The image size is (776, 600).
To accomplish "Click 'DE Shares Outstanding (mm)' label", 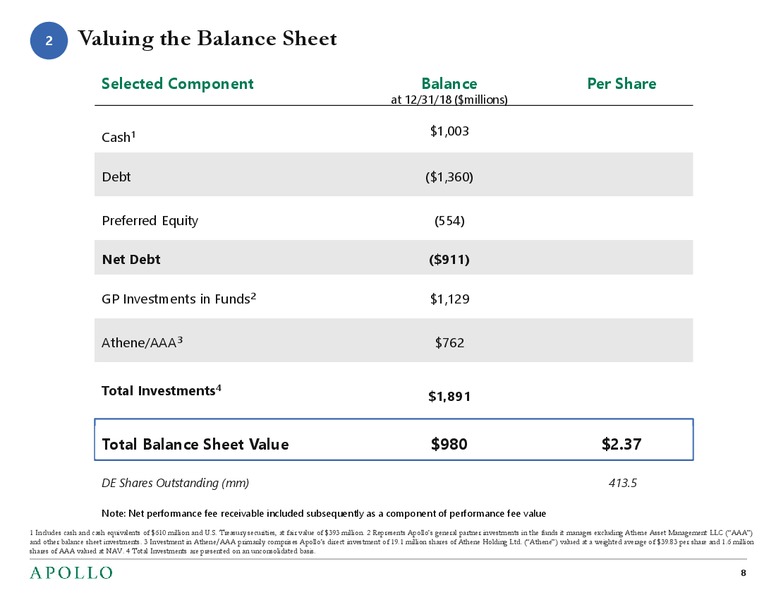I will (x=175, y=483).
